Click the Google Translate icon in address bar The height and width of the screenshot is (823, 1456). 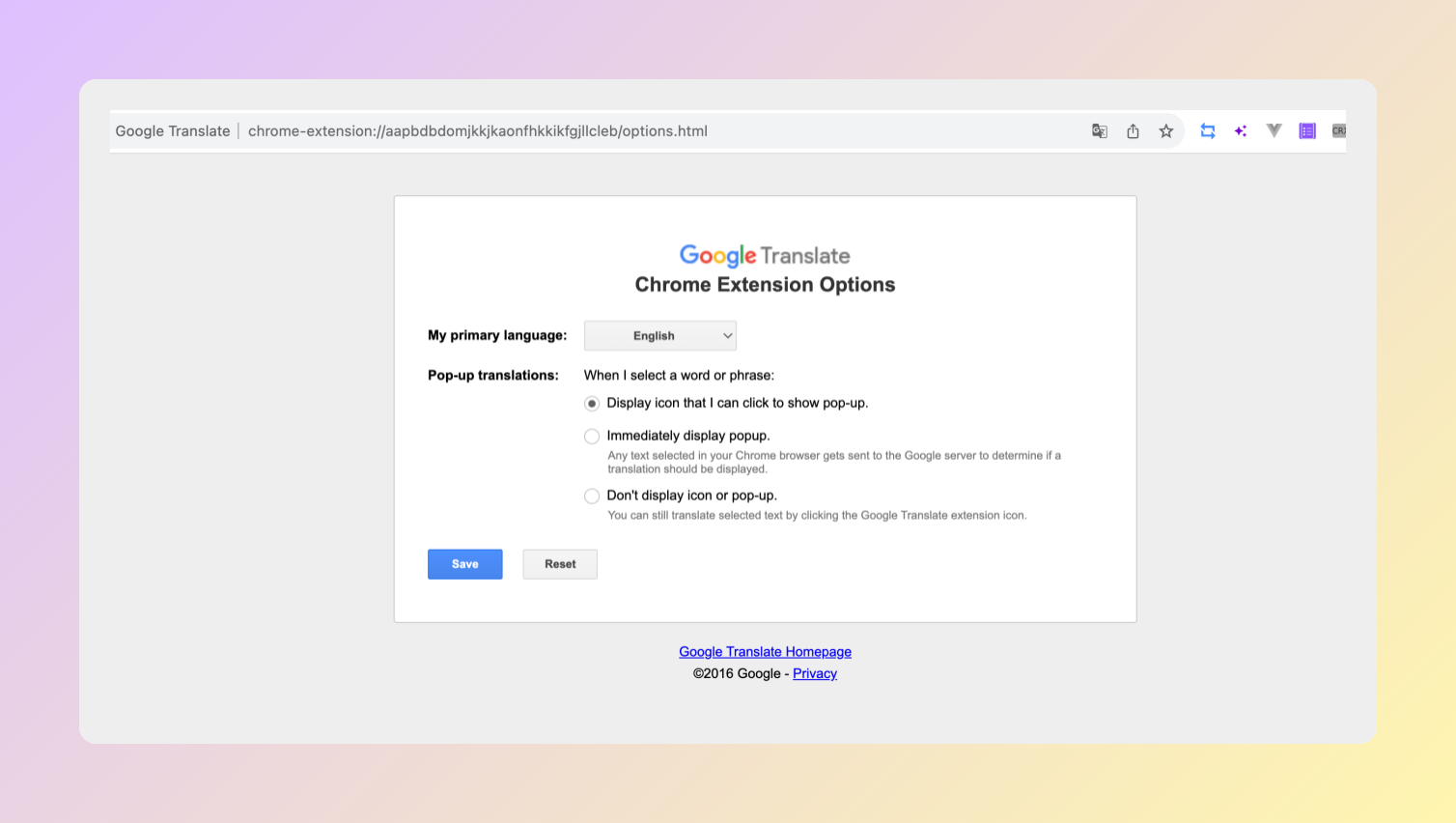1099,131
